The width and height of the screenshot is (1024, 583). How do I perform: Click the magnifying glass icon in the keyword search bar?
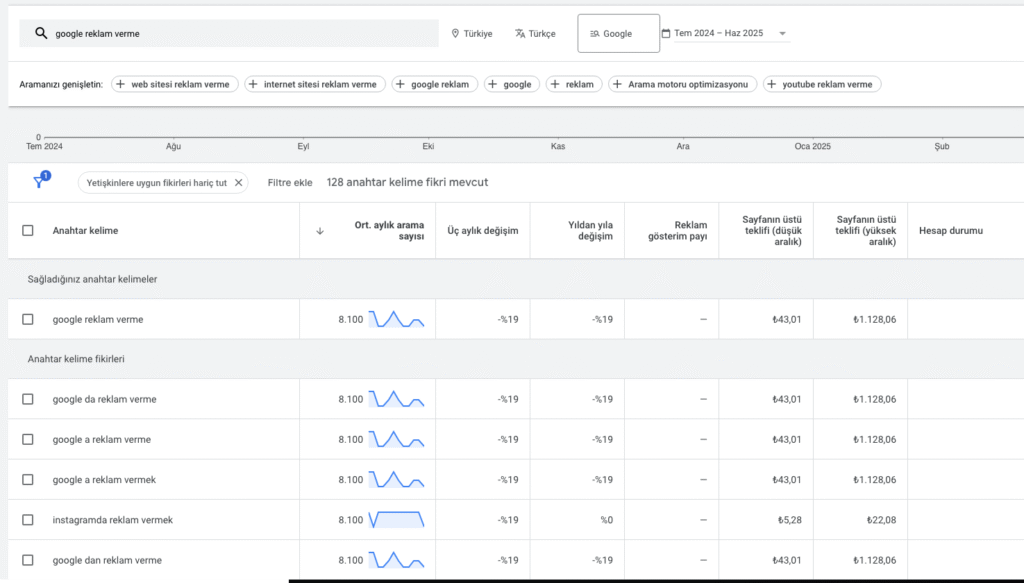pos(41,32)
